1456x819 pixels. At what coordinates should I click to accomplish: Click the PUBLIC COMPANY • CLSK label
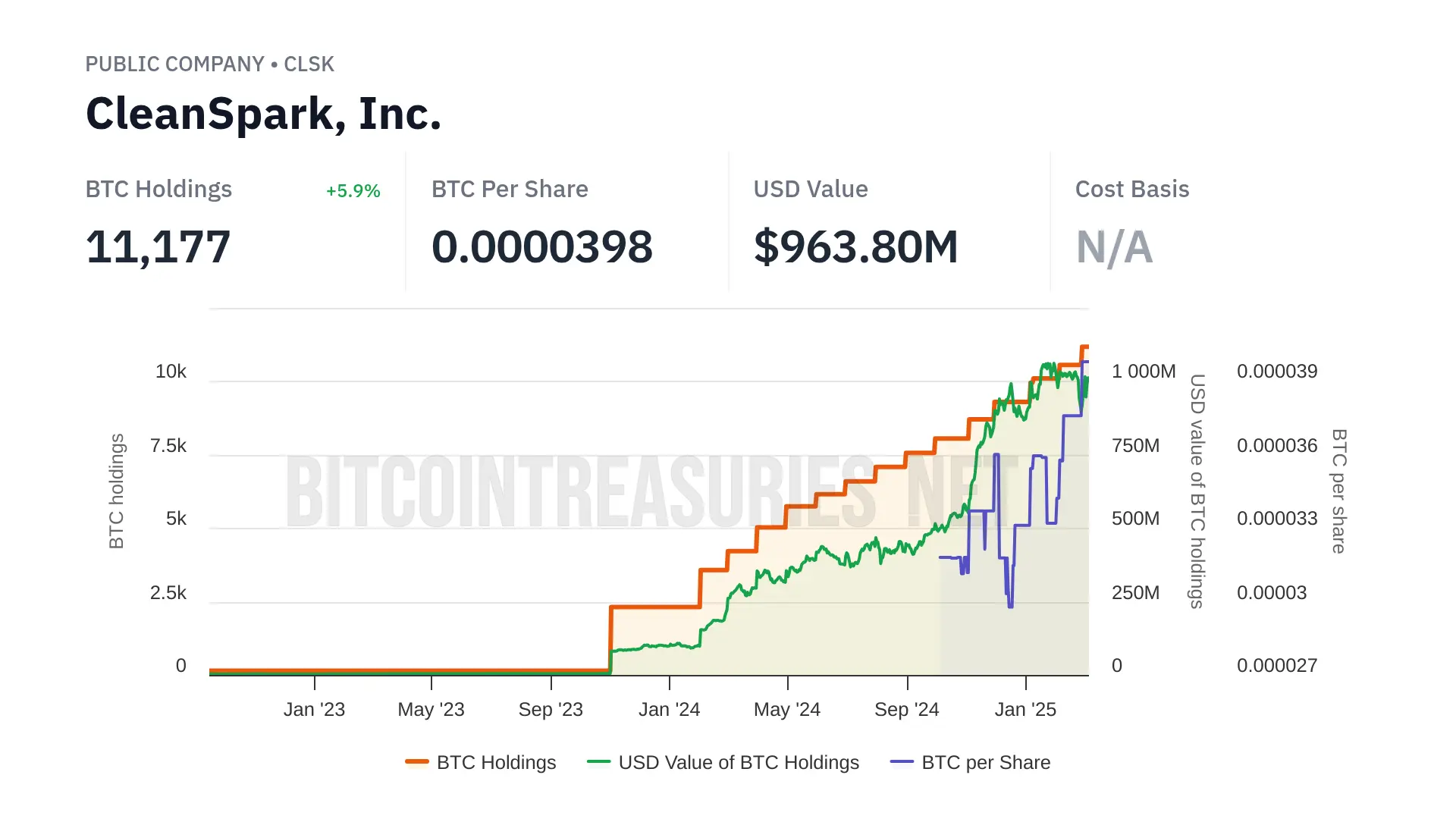click(209, 64)
